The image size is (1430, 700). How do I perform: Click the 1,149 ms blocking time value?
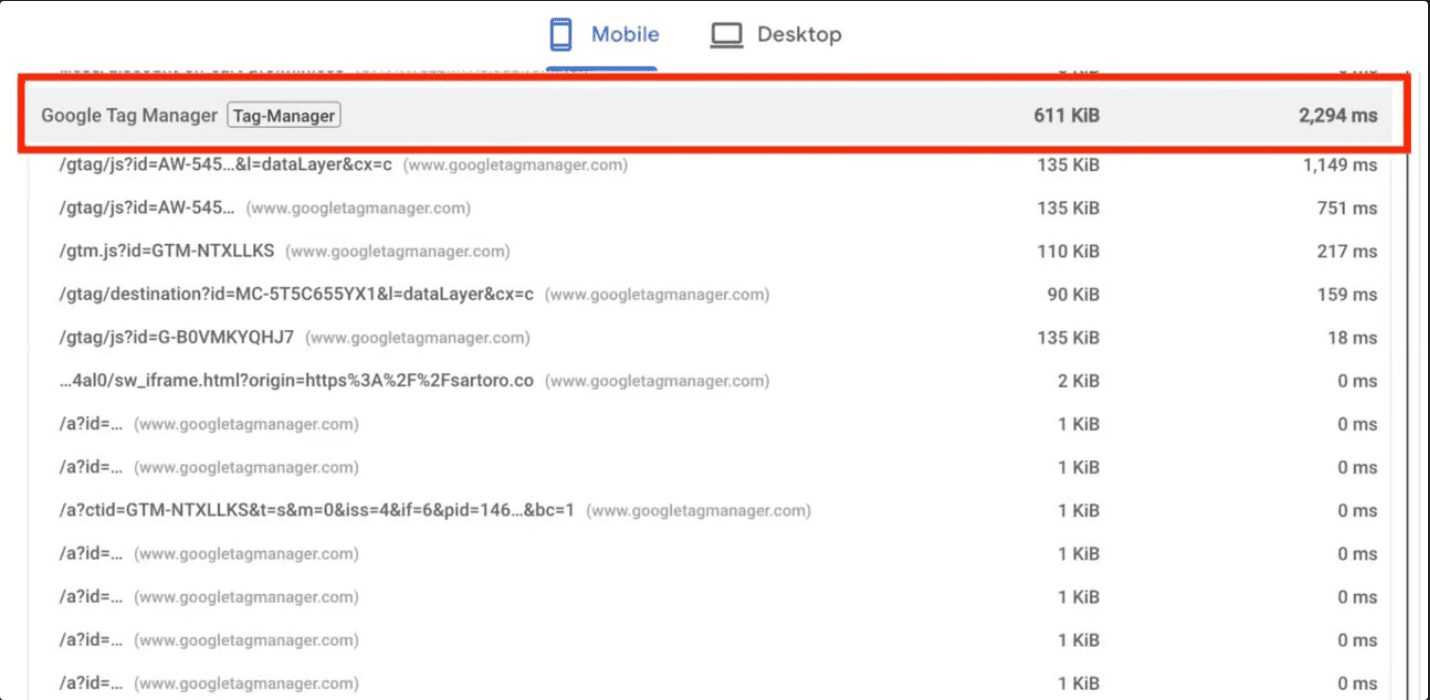[1339, 165]
